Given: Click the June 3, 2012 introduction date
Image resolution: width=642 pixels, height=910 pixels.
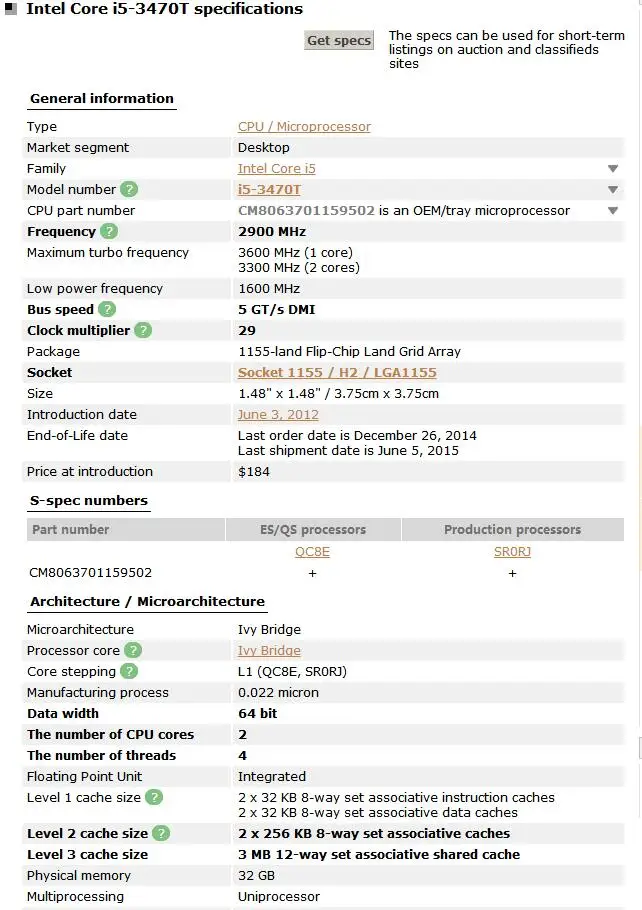Looking at the screenshot, I should click(x=278, y=414).
